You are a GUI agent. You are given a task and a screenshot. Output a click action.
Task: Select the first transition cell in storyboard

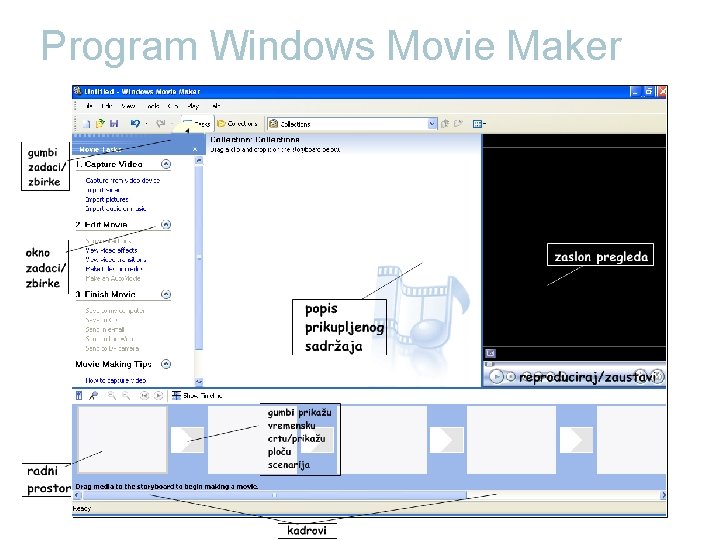187,440
